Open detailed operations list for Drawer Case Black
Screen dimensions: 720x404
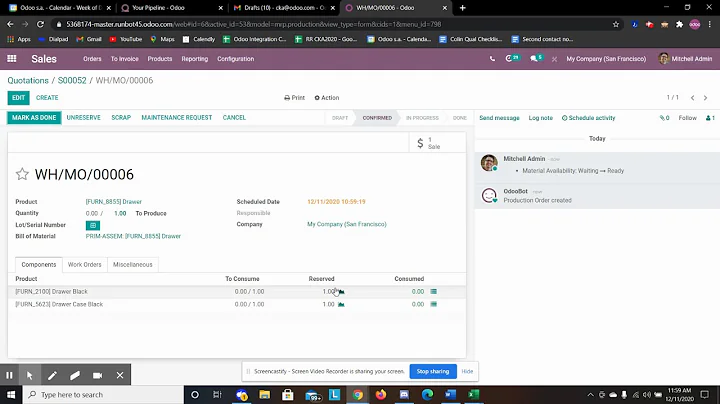(x=433, y=304)
